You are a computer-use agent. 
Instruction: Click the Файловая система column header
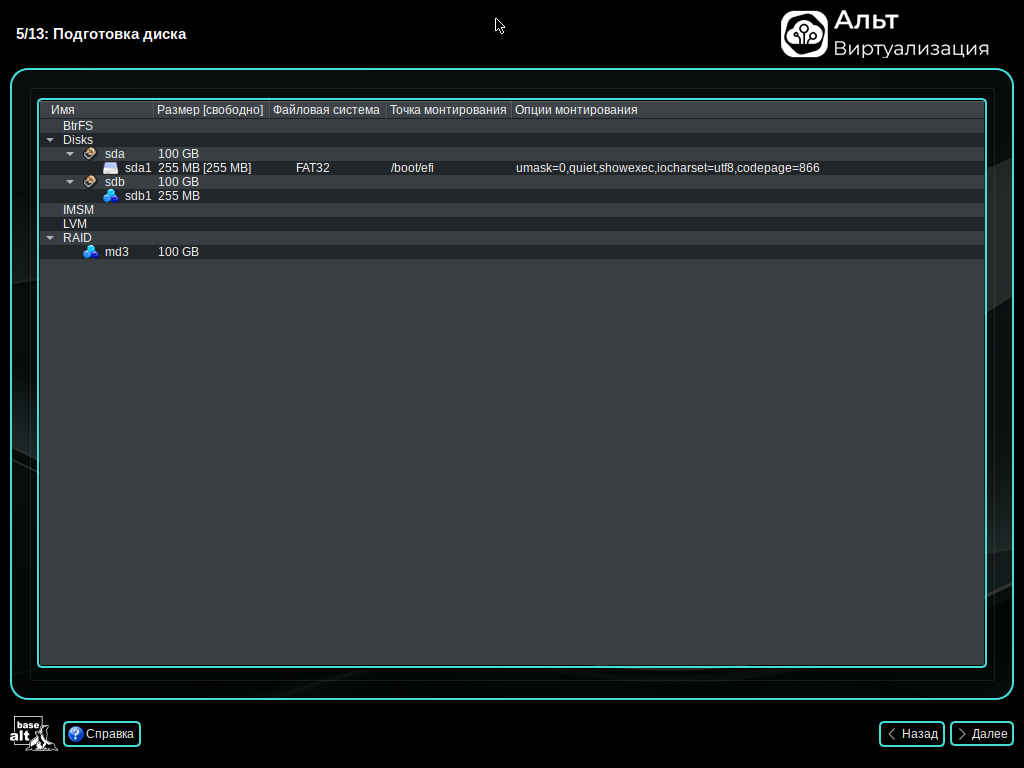(327, 110)
